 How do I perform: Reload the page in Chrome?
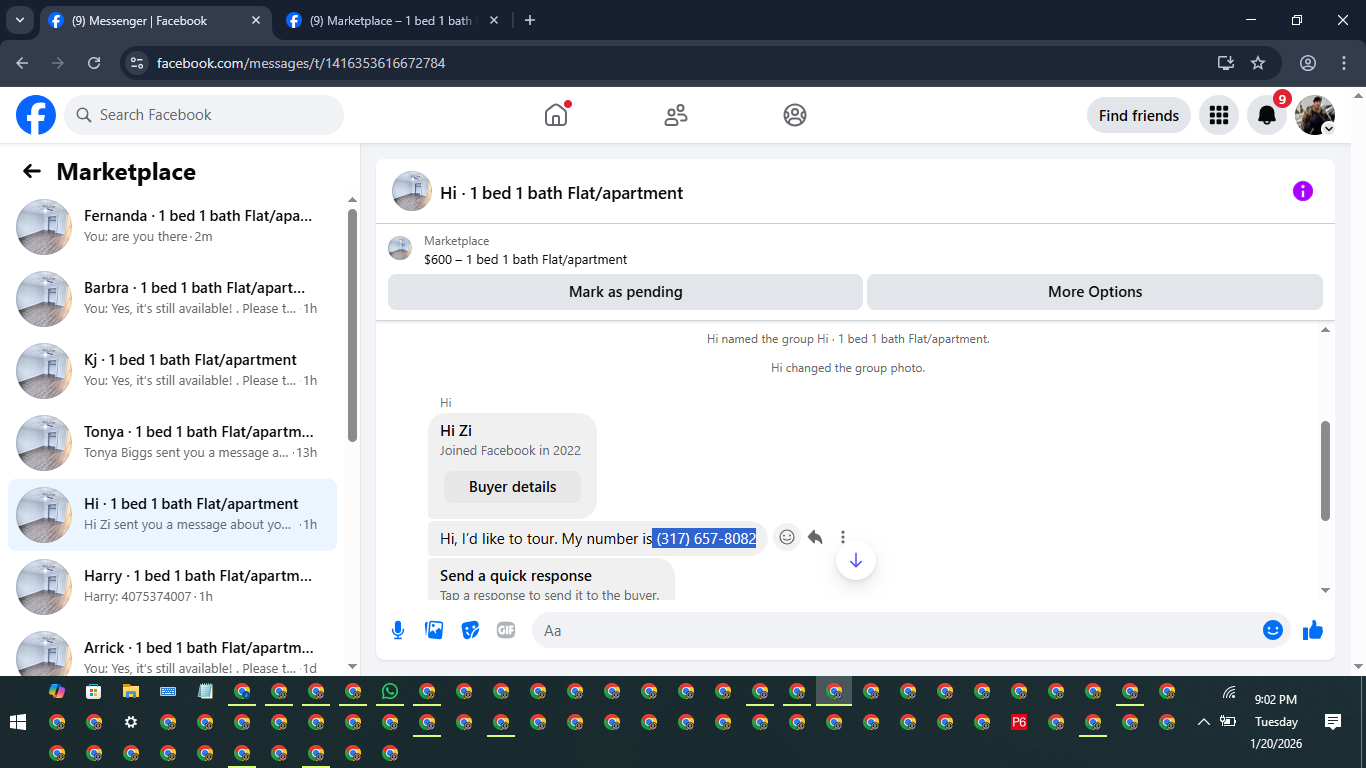[x=94, y=63]
